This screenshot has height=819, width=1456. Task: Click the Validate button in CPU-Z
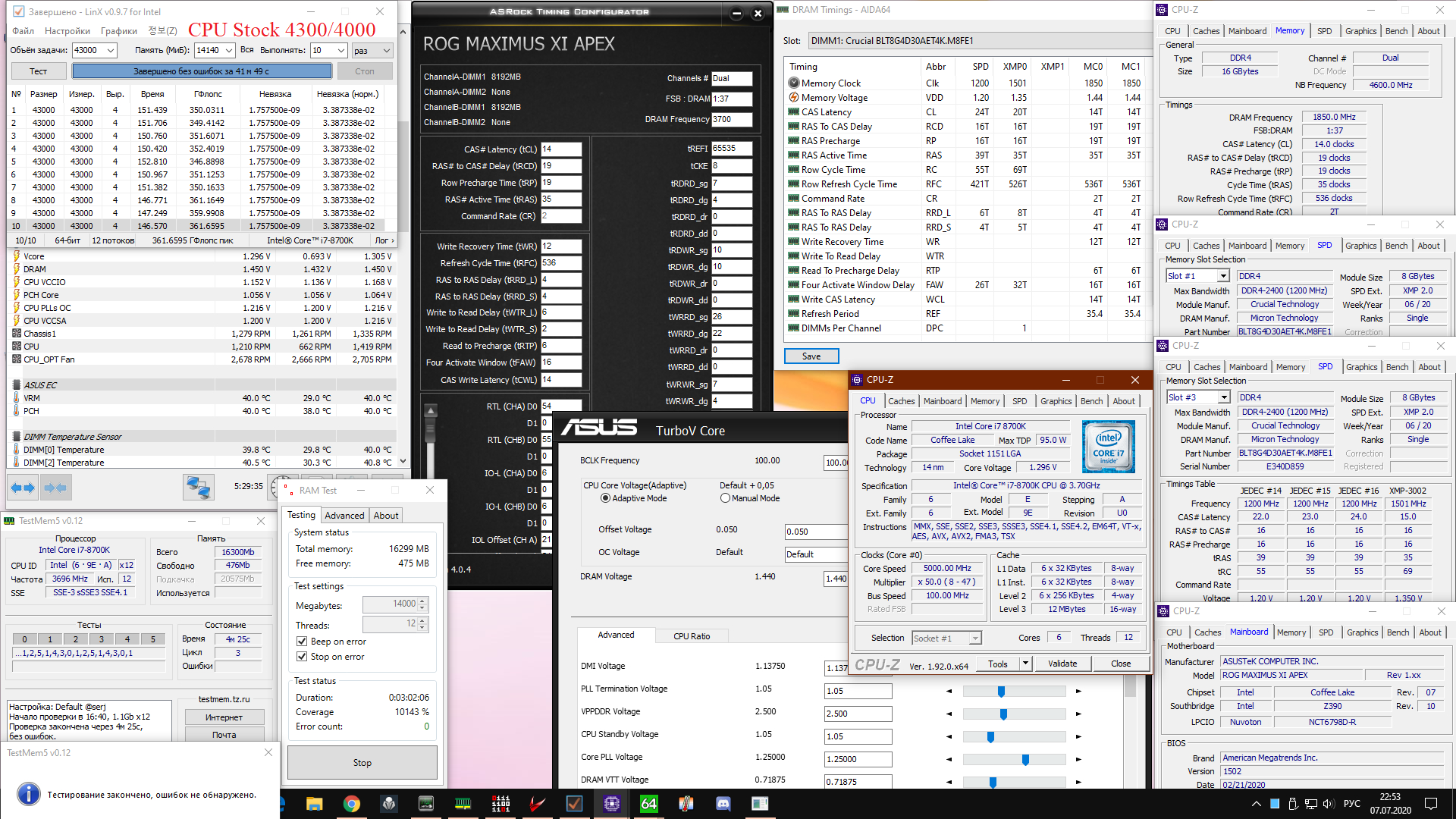click(x=1062, y=664)
